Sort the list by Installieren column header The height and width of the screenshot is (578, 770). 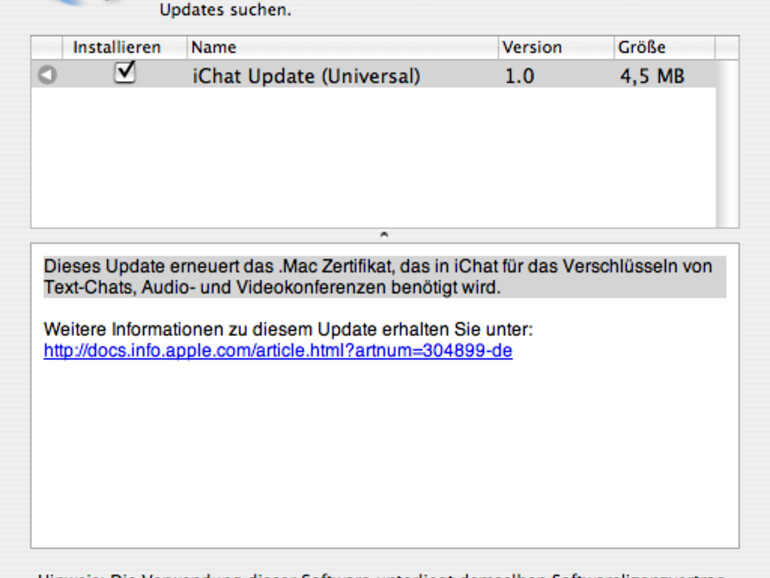pyautogui.click(x=125, y=48)
